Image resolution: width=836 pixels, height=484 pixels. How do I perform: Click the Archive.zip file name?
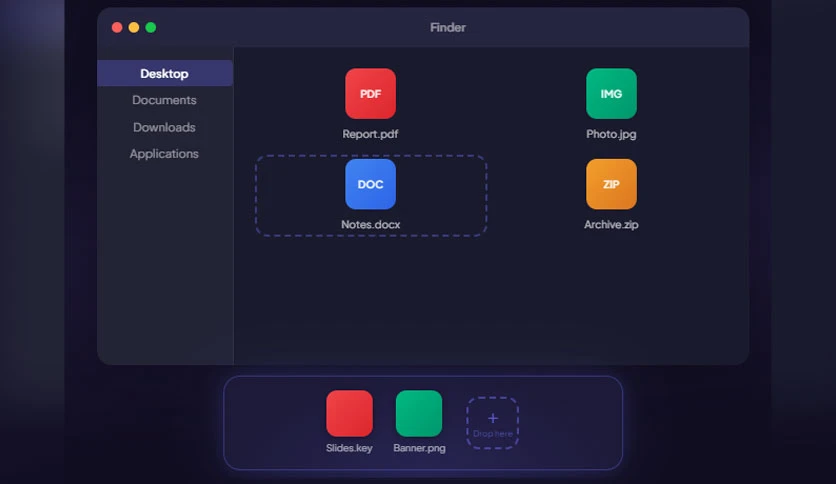(x=611, y=224)
